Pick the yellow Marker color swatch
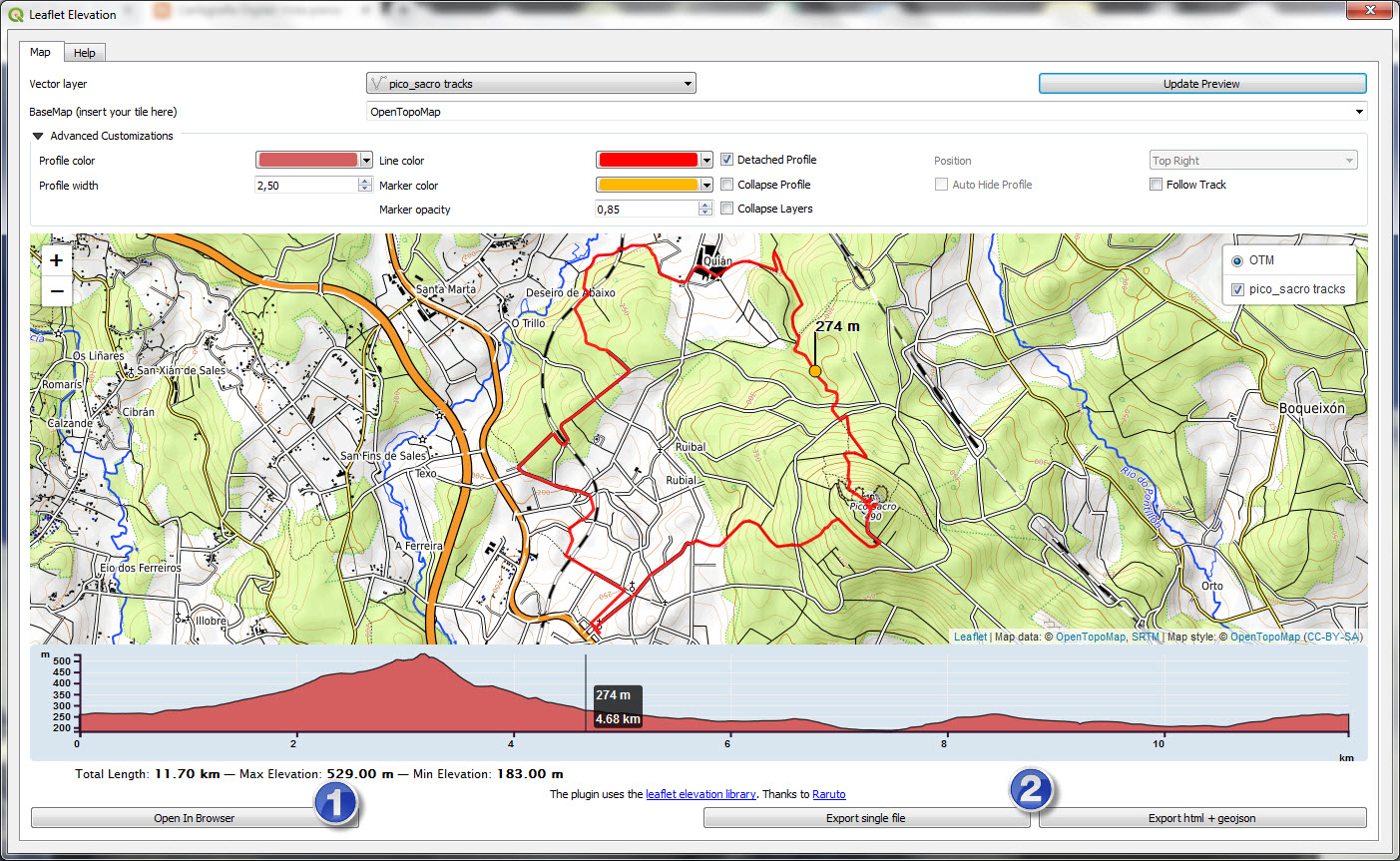1400x861 pixels. [648, 185]
